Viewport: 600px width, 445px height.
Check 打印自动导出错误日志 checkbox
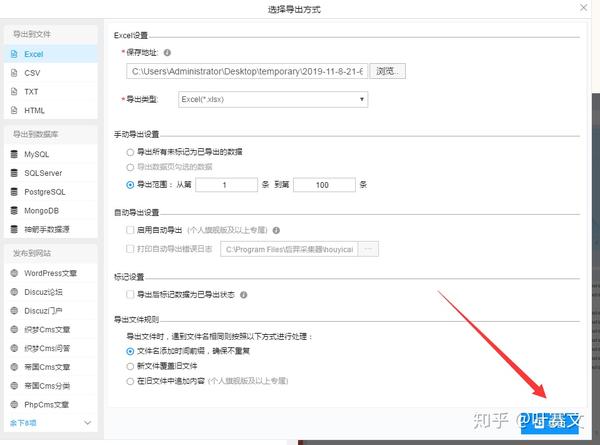(x=130, y=249)
